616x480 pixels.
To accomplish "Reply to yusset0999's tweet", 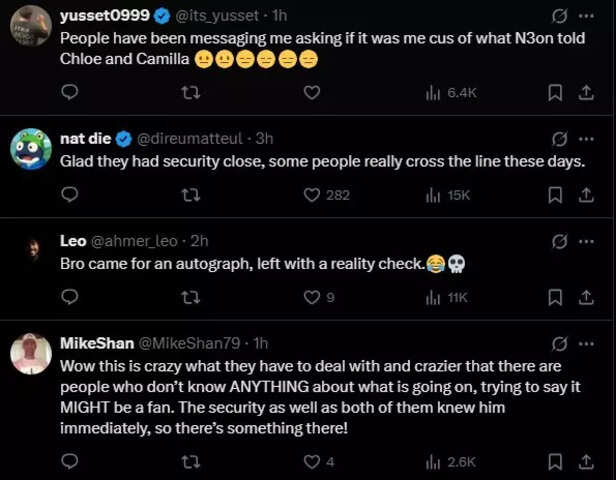I will coord(70,92).
